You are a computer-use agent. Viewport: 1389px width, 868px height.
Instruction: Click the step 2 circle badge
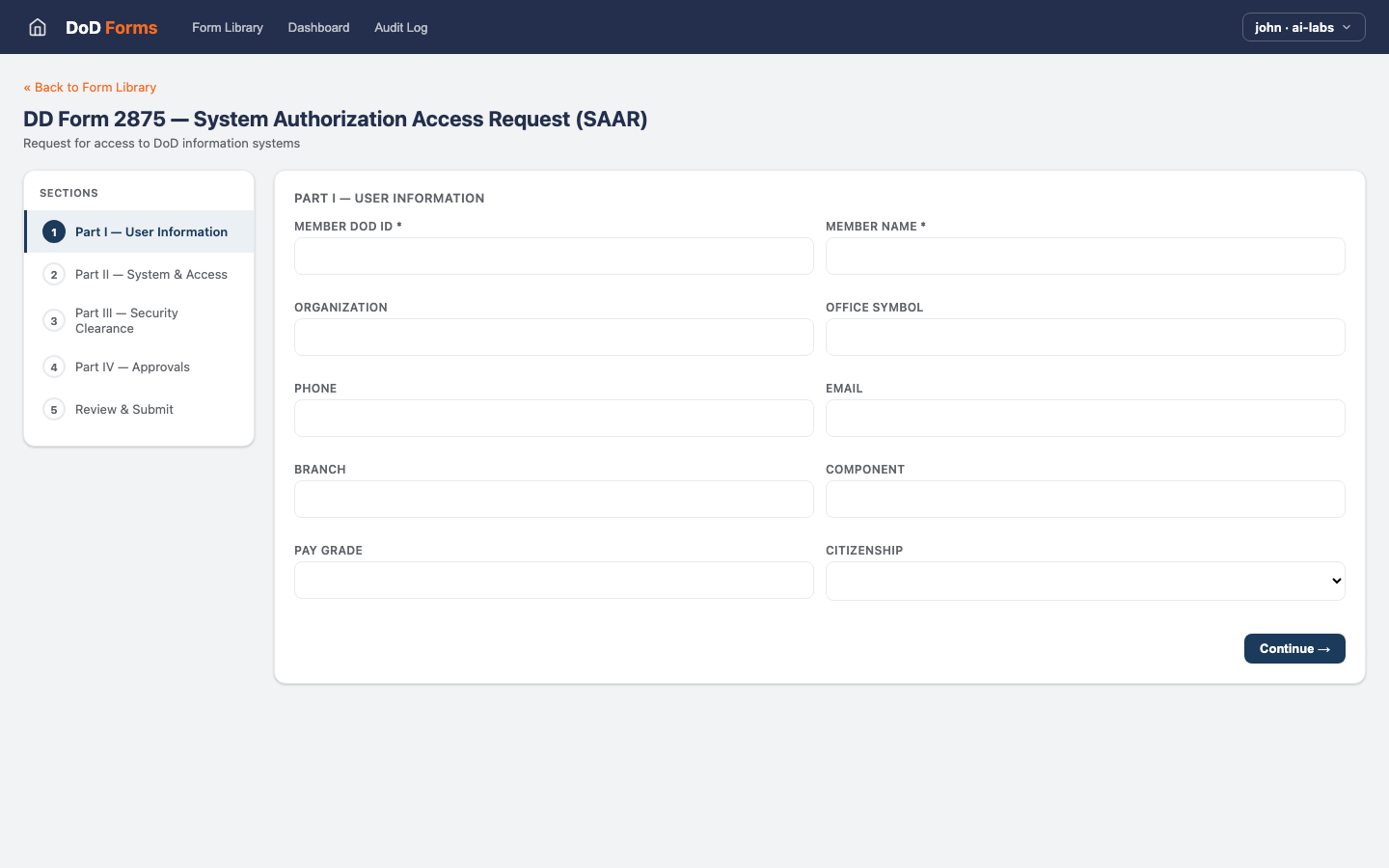[54, 275]
